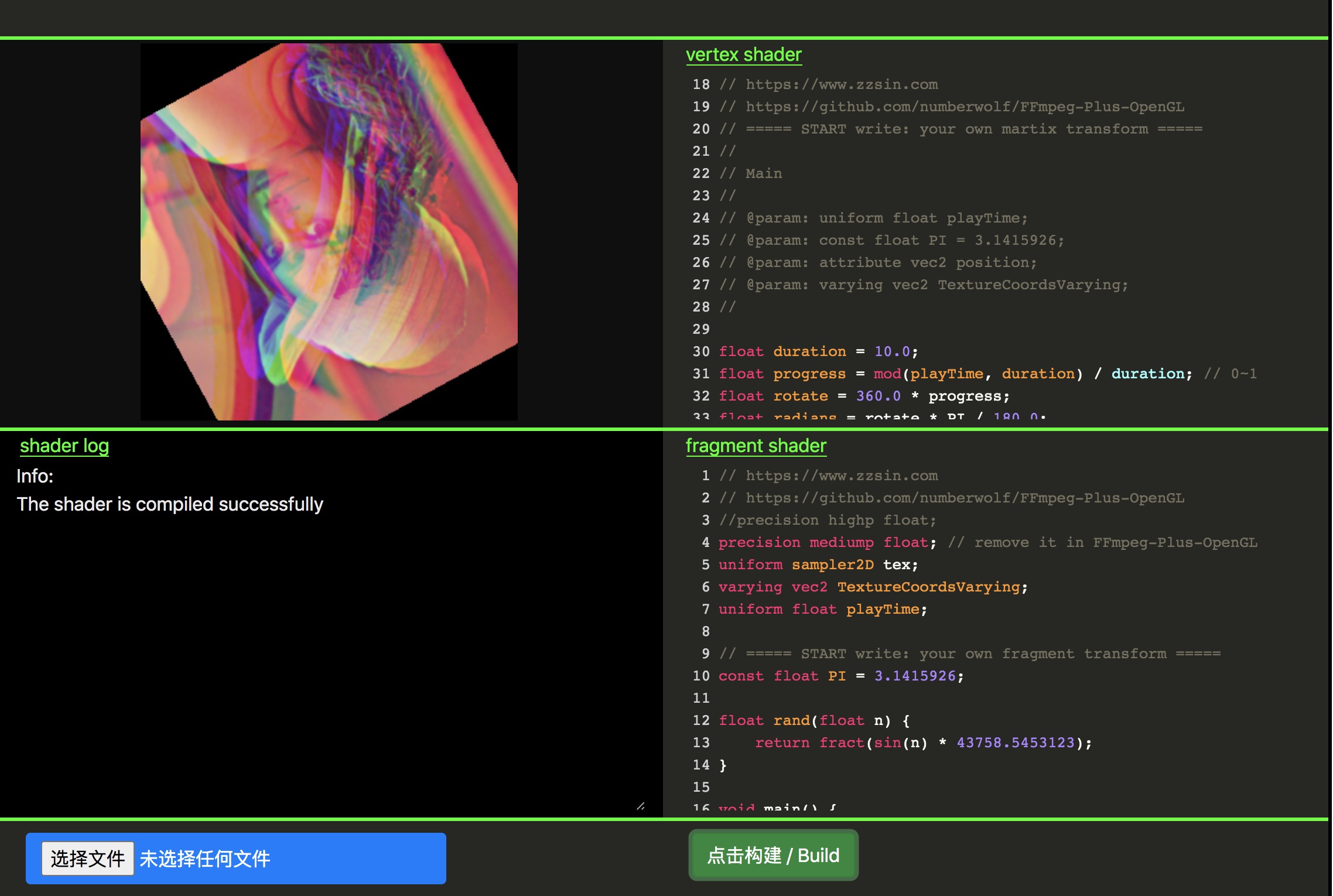Click the shader log heading
This screenshot has height=896, width=1333.
(64, 446)
